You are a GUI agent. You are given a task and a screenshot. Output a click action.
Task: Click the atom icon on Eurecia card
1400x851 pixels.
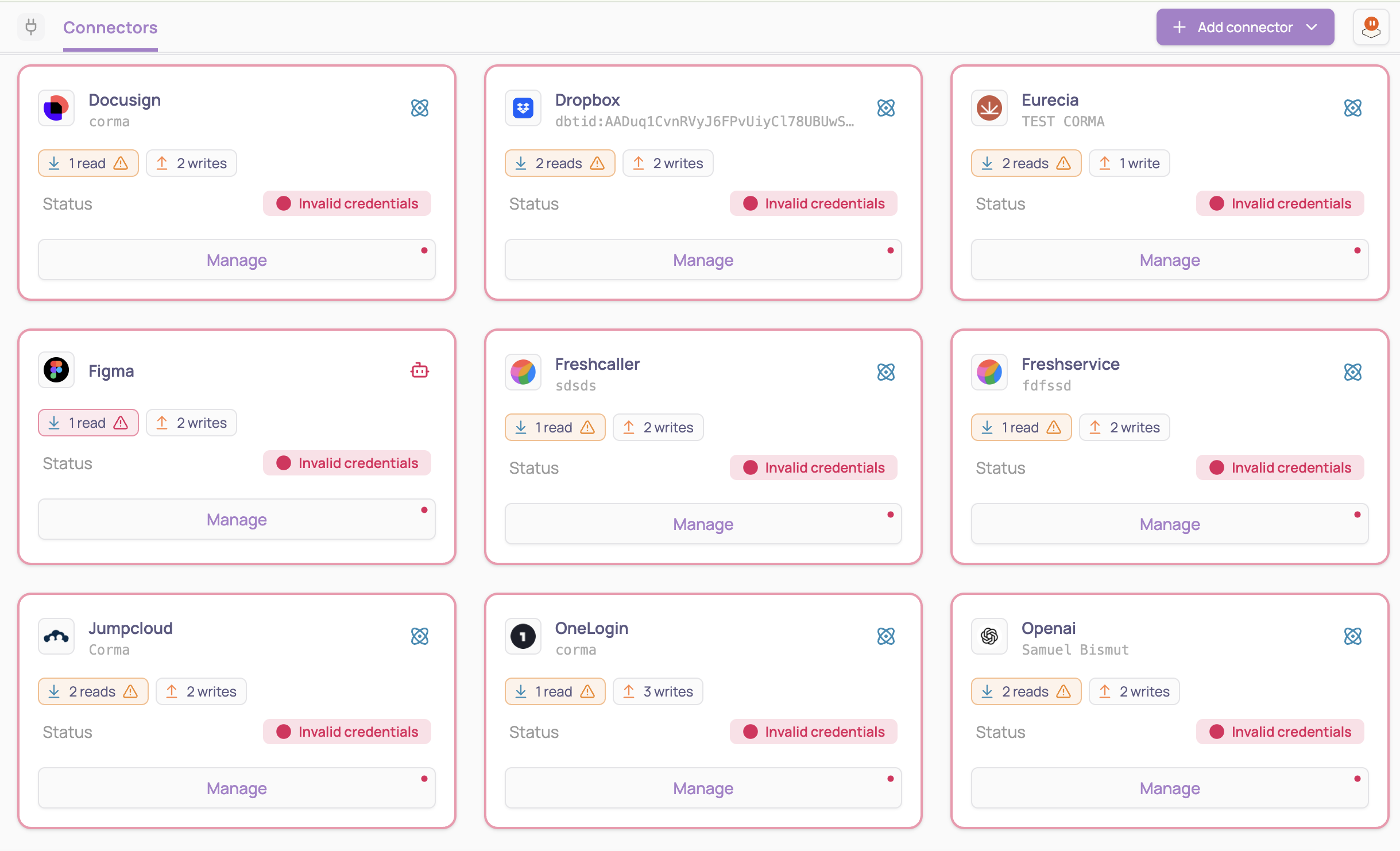(x=1353, y=108)
